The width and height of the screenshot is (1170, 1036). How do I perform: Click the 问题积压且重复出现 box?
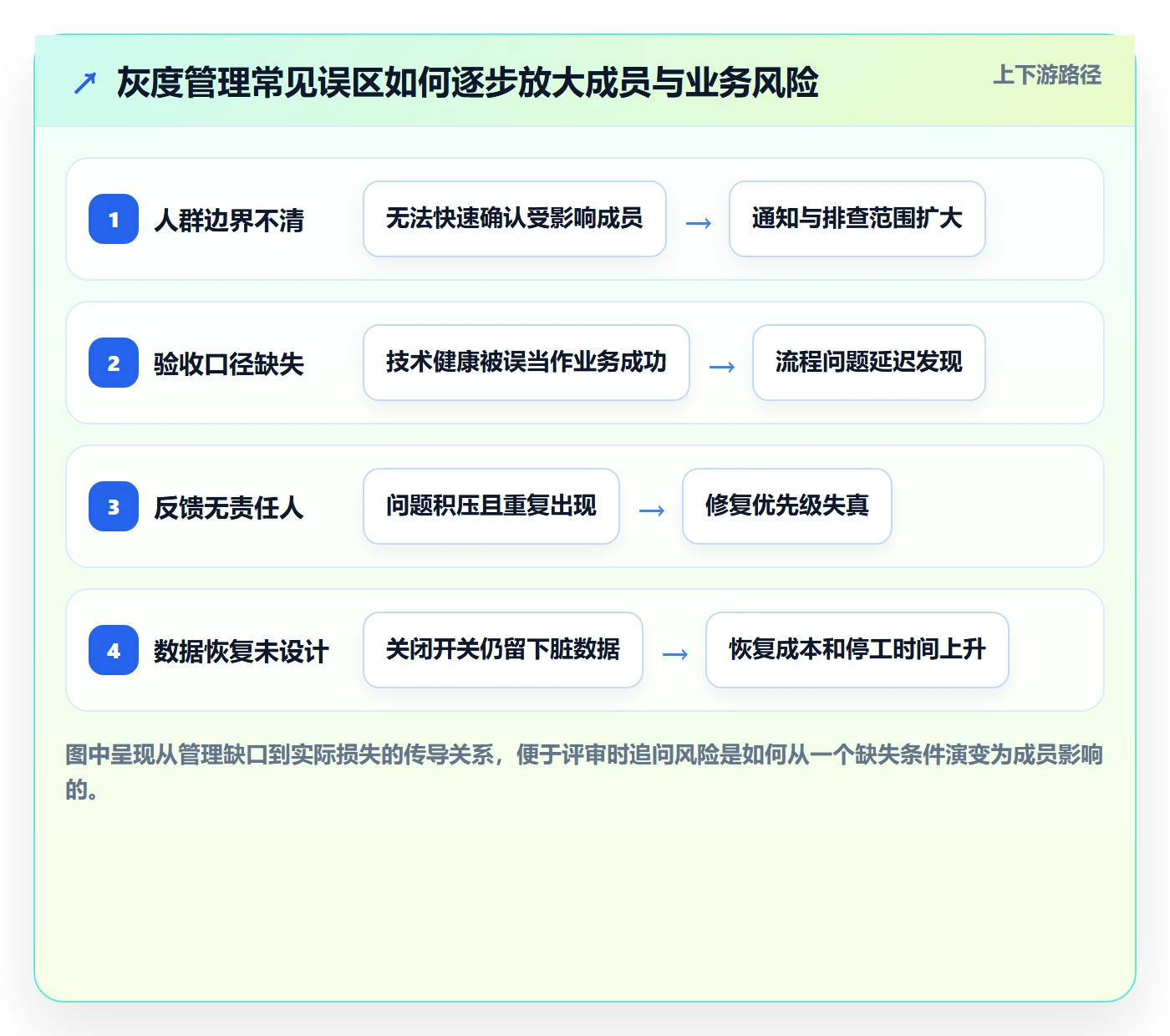pos(491,506)
